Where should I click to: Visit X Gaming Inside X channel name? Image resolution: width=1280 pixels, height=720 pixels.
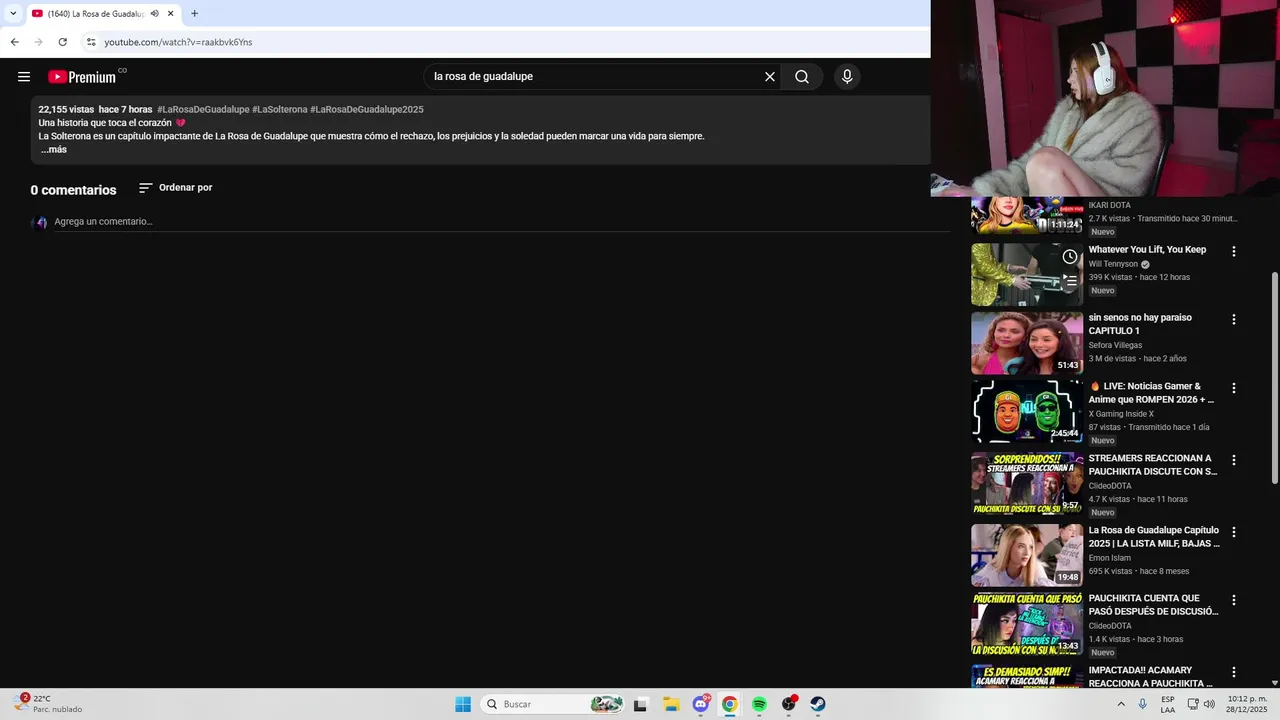tap(1121, 414)
